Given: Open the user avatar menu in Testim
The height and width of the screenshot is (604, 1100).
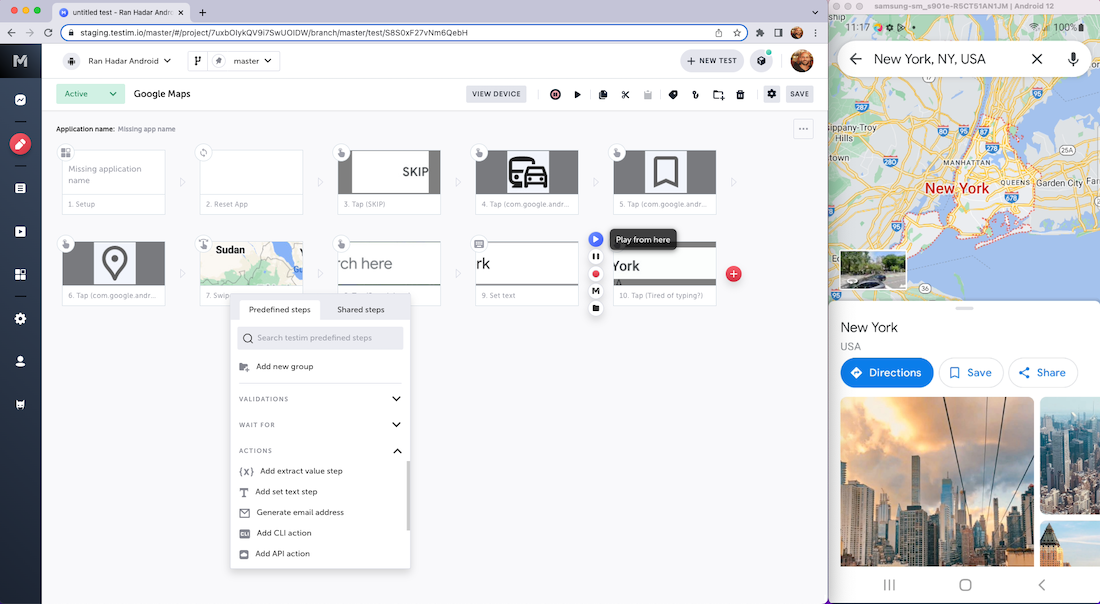Looking at the screenshot, I should (x=802, y=61).
